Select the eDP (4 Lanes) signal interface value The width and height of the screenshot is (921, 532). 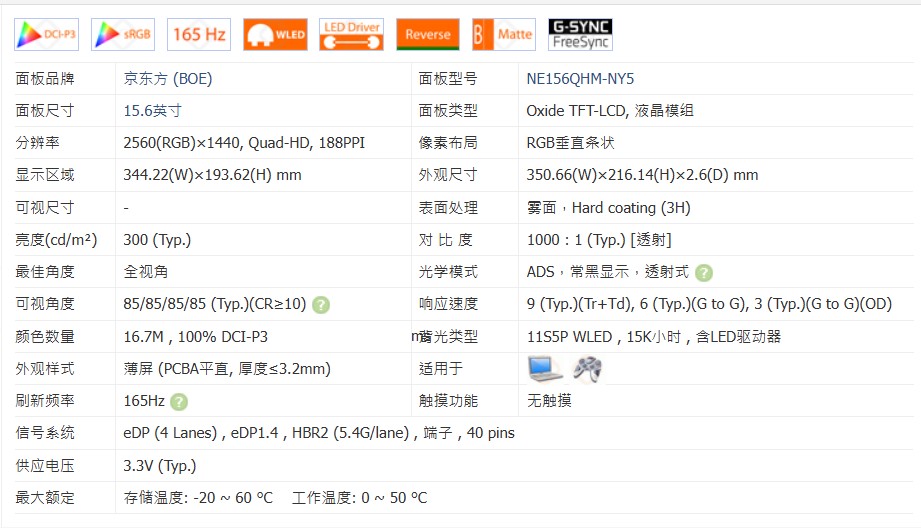pyautogui.click(x=319, y=433)
